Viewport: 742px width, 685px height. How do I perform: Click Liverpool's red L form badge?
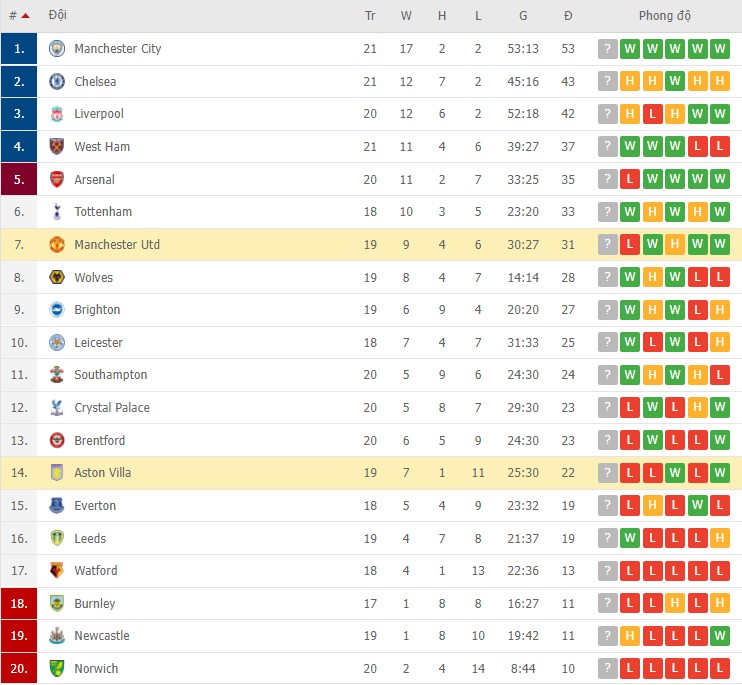pos(652,114)
